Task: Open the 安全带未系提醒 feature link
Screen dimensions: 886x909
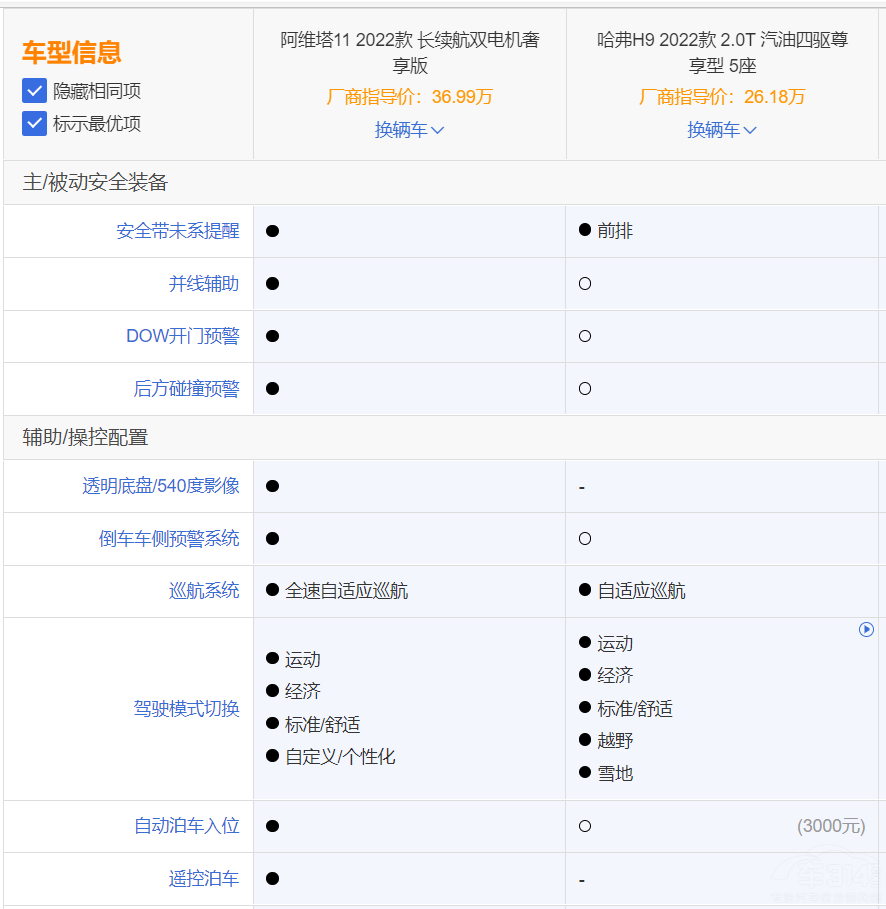Action: pos(177,231)
